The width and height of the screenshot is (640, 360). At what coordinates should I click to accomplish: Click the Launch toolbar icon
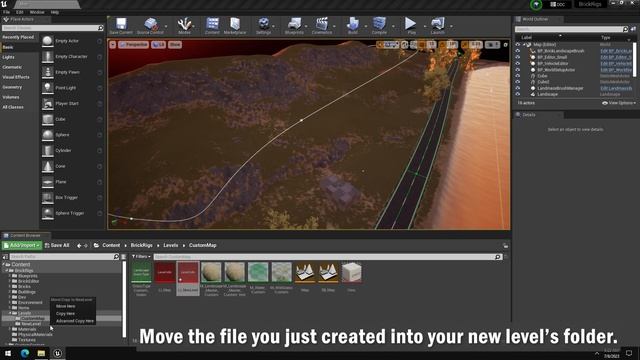coord(438,26)
